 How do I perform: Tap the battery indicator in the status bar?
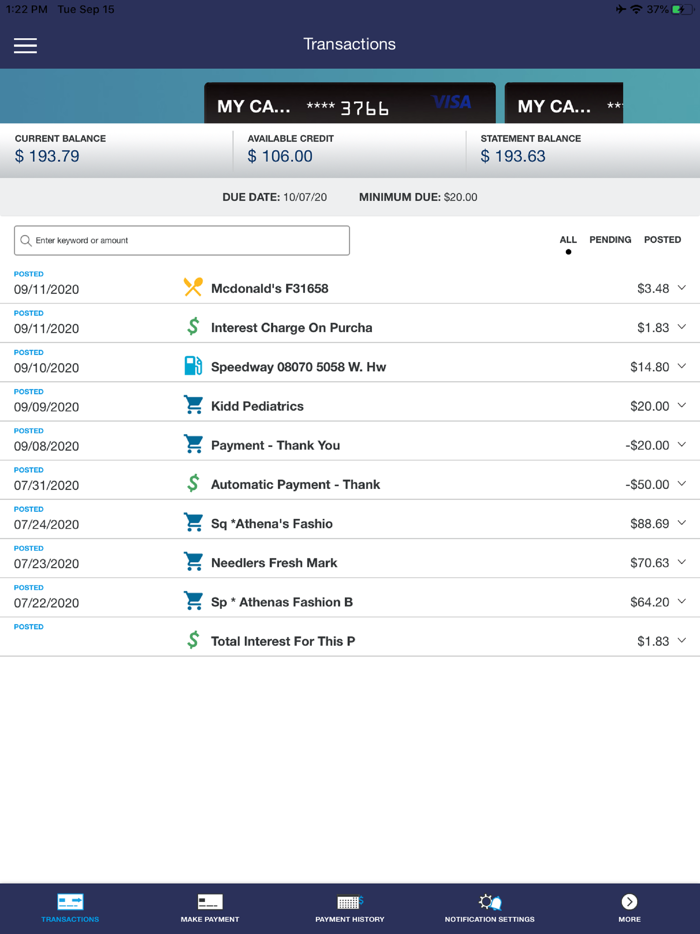[682, 10]
